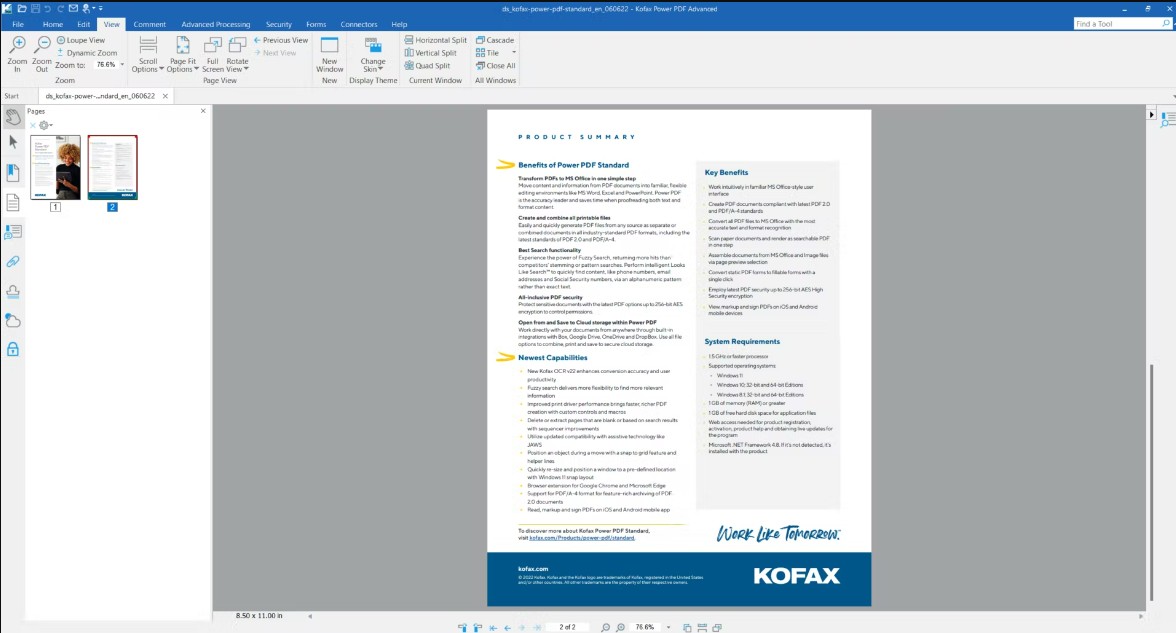Open the Connectors menu

[x=358, y=24]
